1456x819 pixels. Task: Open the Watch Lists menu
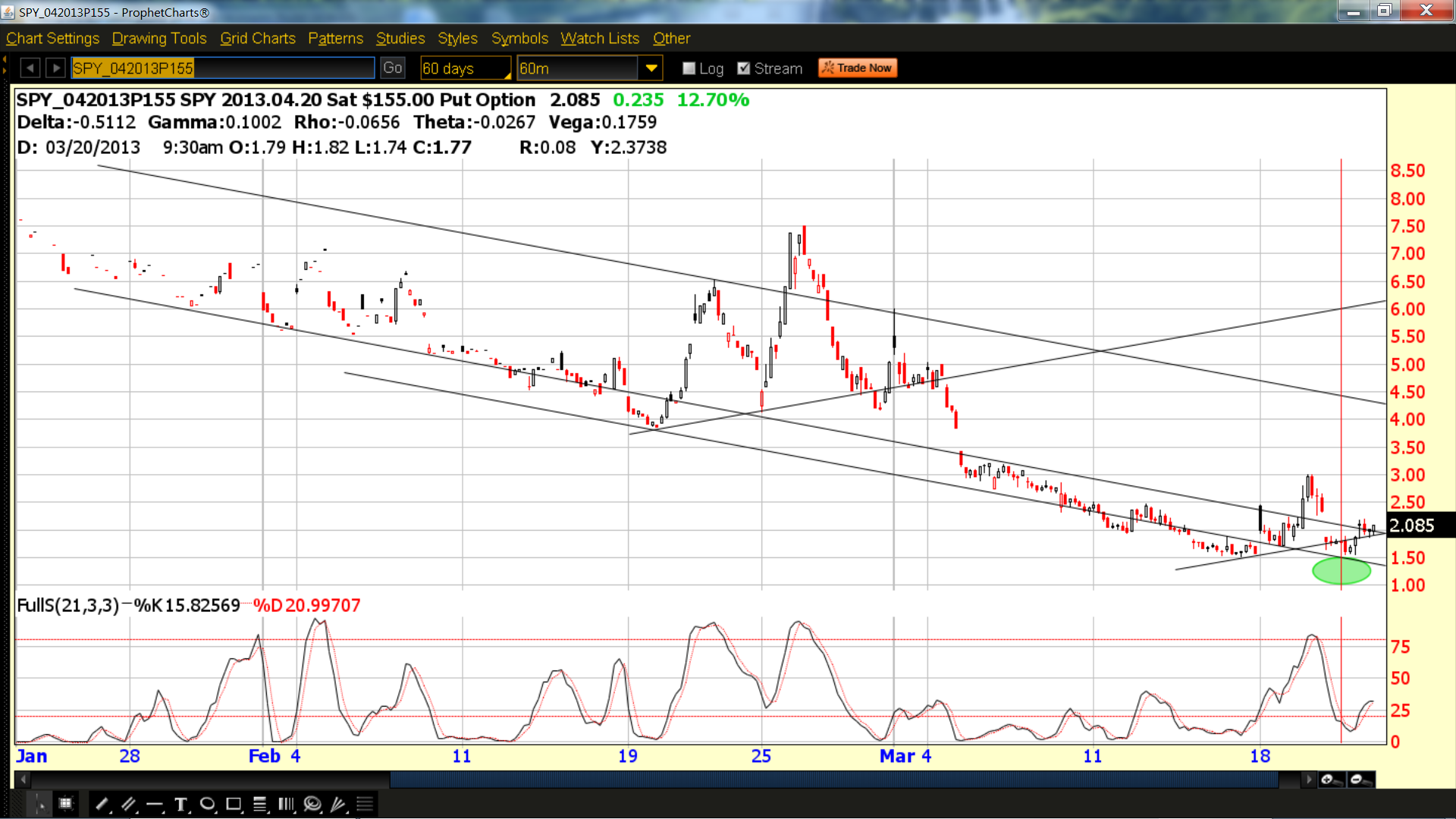click(x=600, y=38)
